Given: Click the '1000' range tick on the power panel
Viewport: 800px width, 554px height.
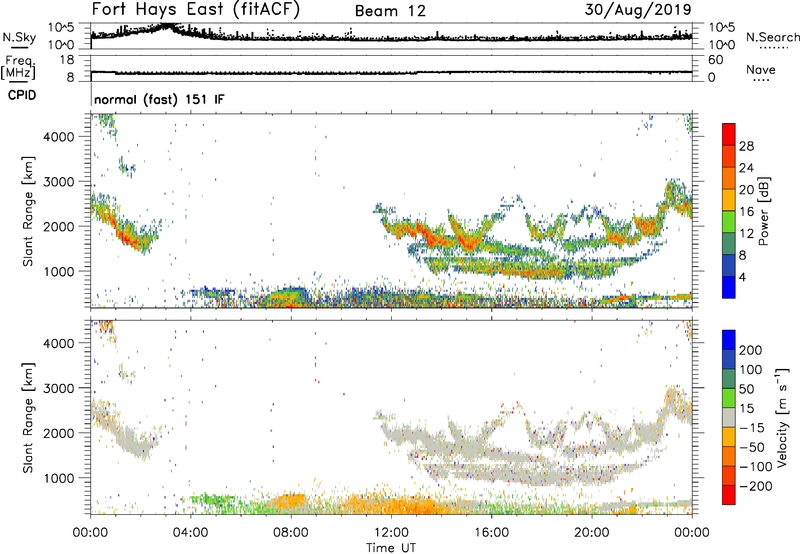Looking at the screenshot, I should pos(58,271).
